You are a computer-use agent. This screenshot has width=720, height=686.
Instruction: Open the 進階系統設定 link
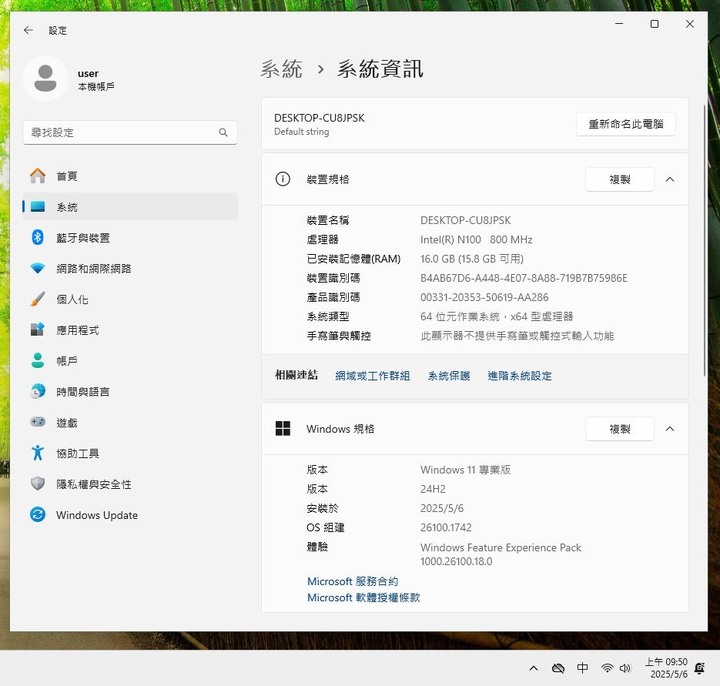click(519, 376)
